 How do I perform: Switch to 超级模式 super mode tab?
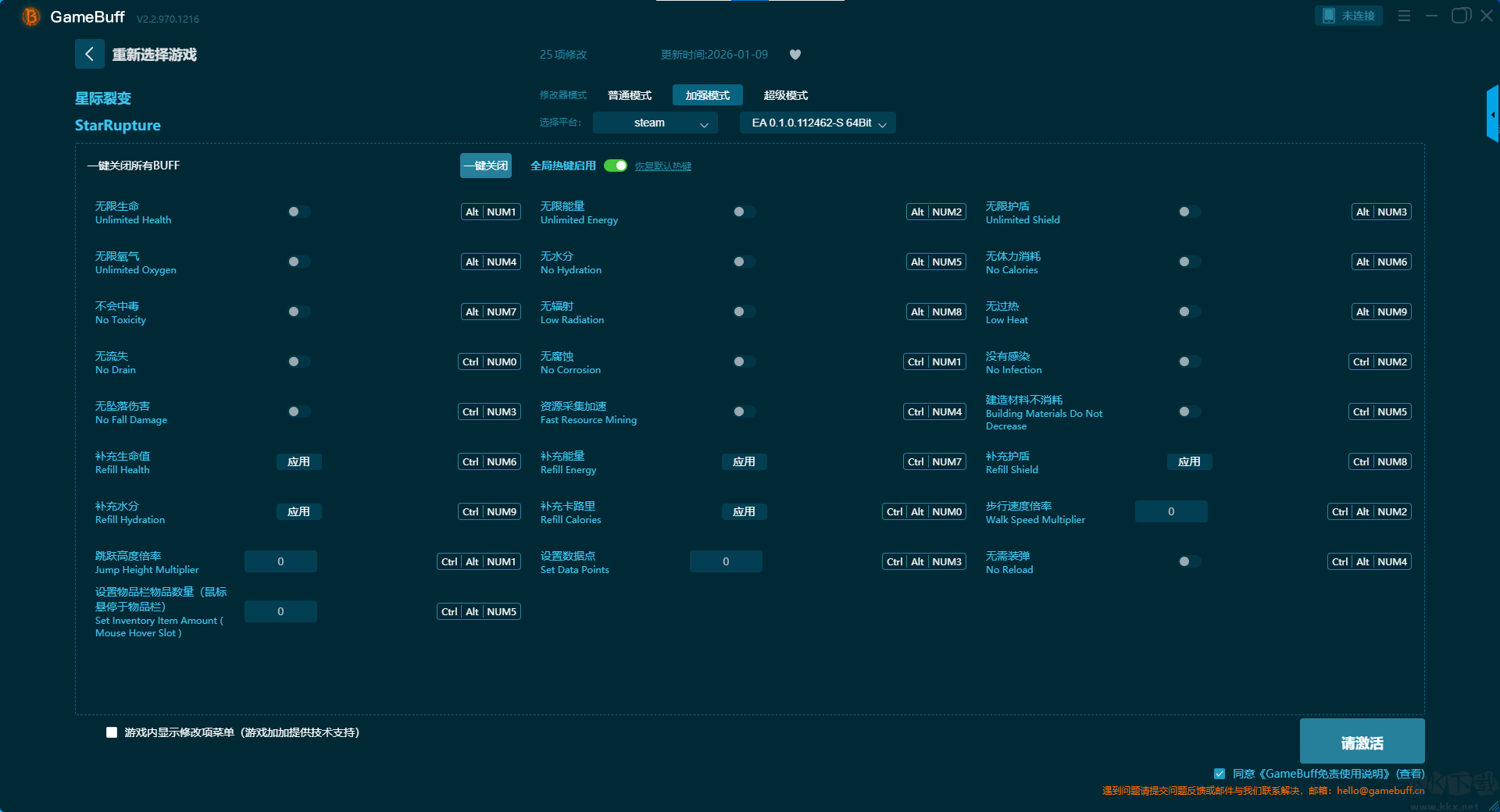(786, 95)
